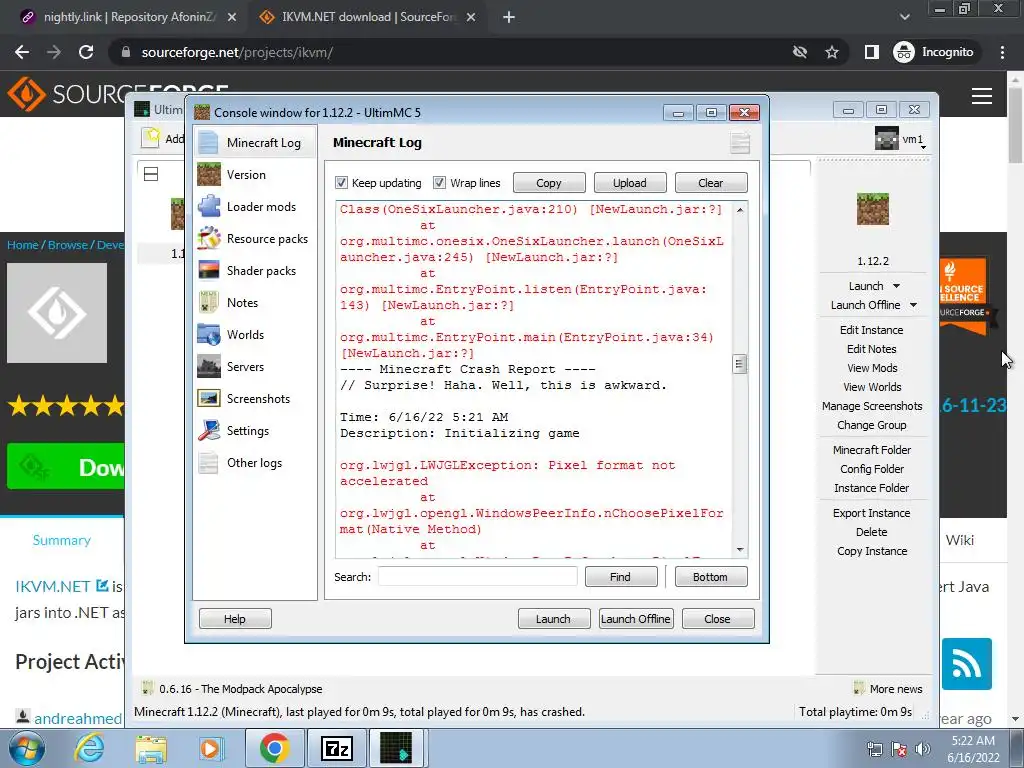Click Launch Offline in console window
Image resolution: width=1024 pixels, height=768 pixels.
pos(635,618)
